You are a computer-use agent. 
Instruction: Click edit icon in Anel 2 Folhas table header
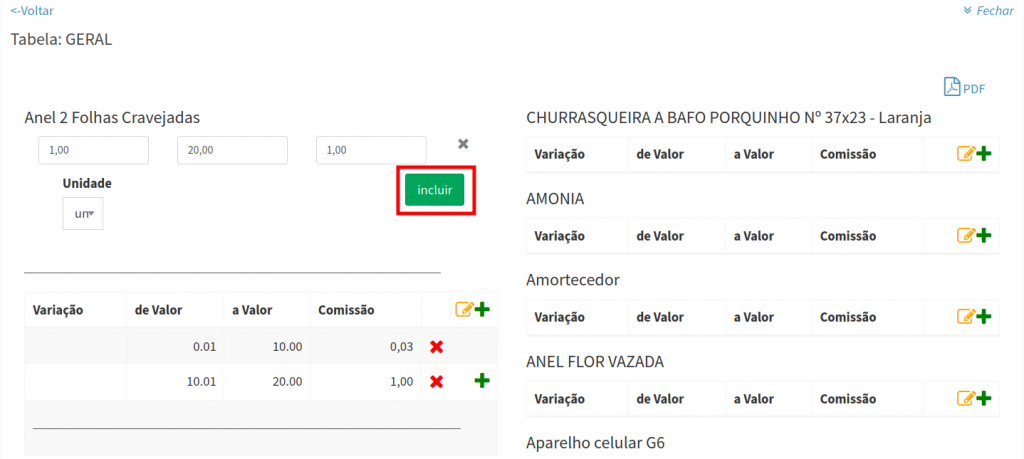point(464,310)
